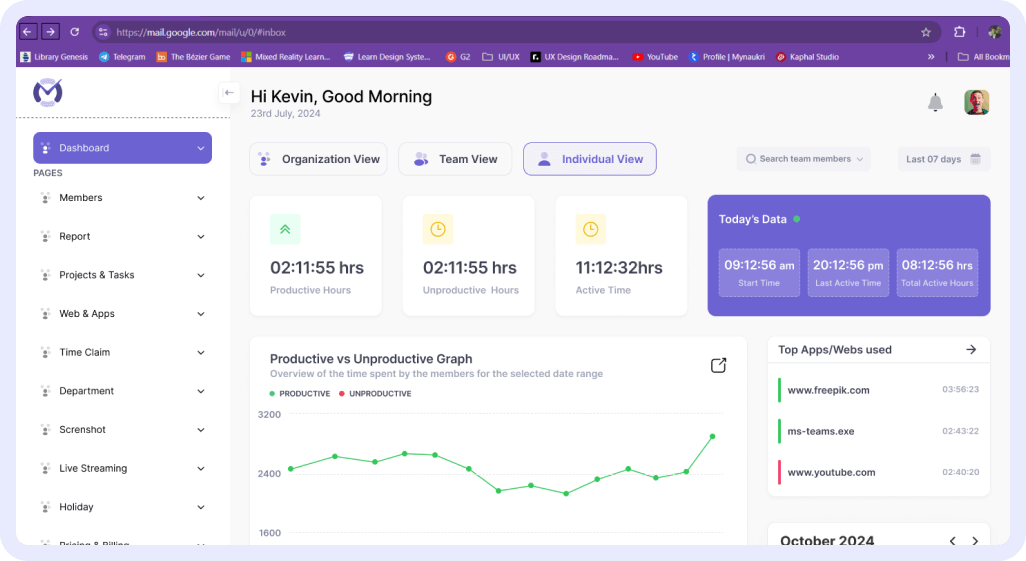Image resolution: width=1026 pixels, height=561 pixels.
Task: Switch to Team View tab
Action: click(455, 159)
